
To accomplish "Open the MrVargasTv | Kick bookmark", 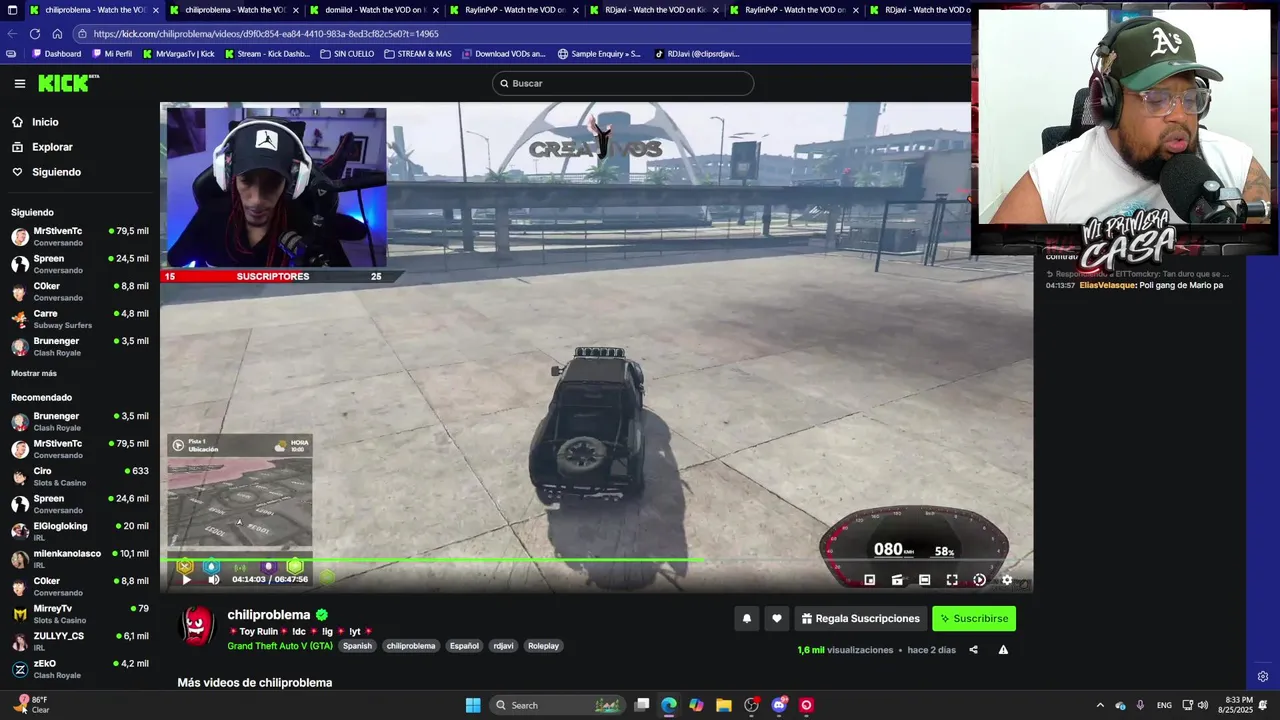I will coord(179,54).
